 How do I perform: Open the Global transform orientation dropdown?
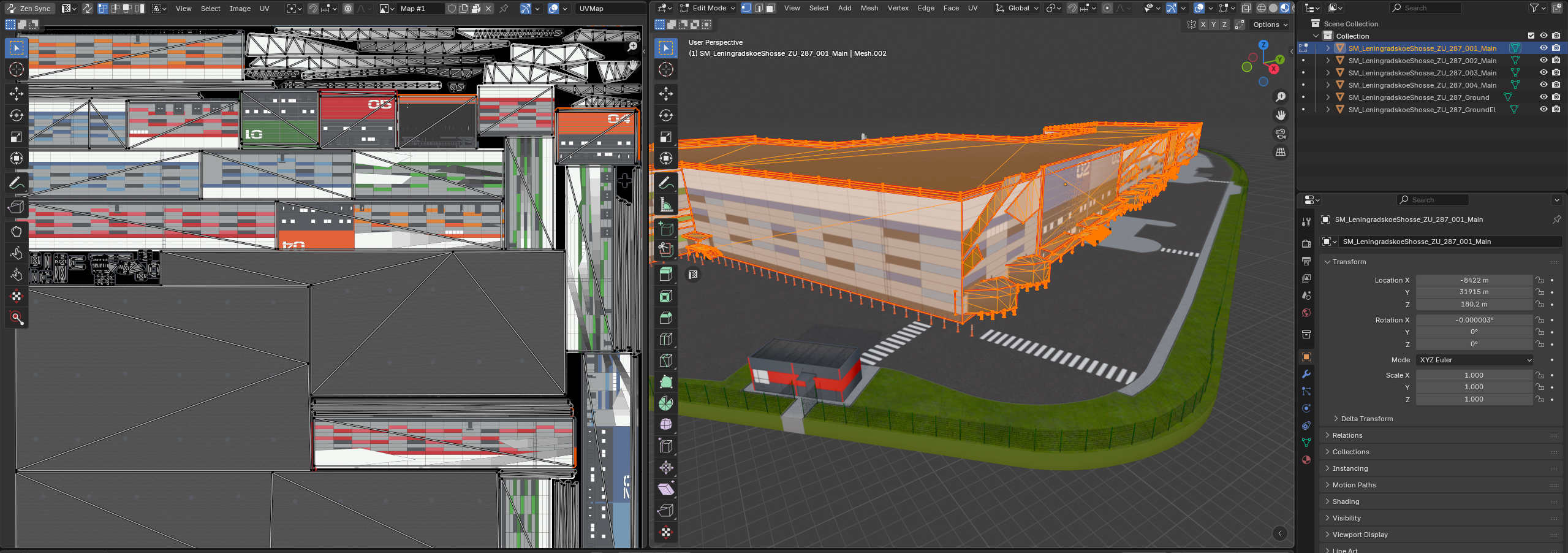point(1017,8)
